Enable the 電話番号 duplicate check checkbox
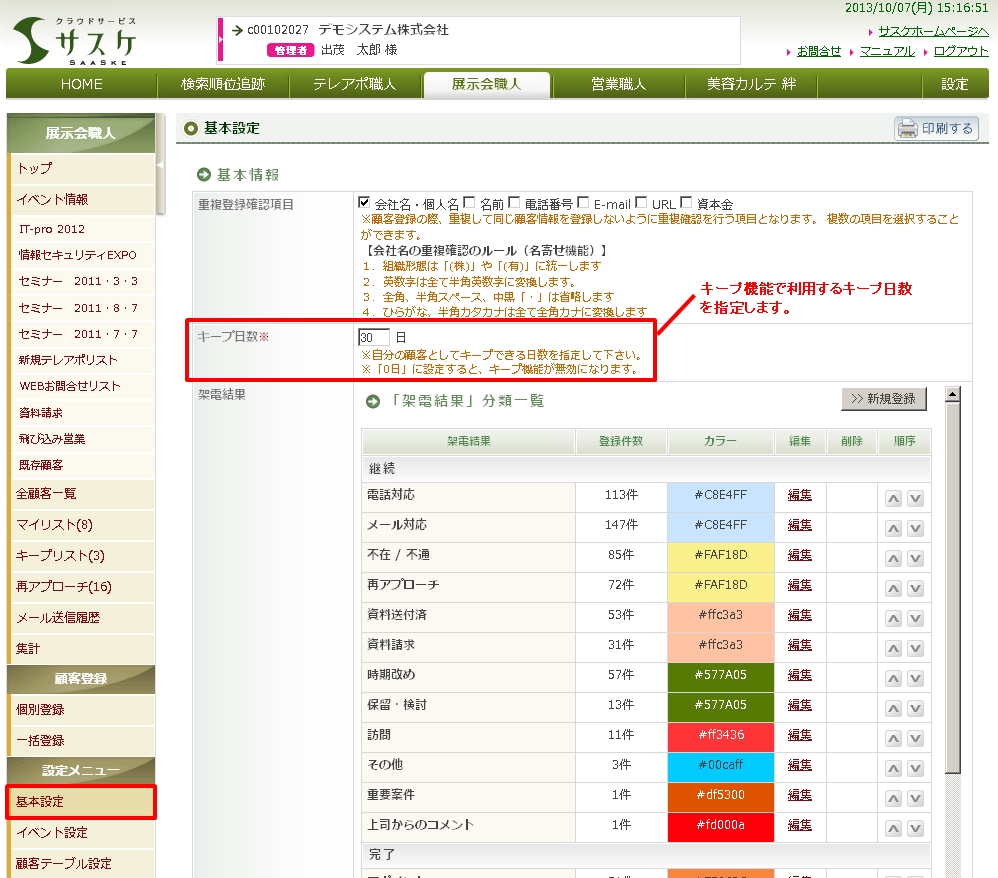 pyautogui.click(x=515, y=203)
